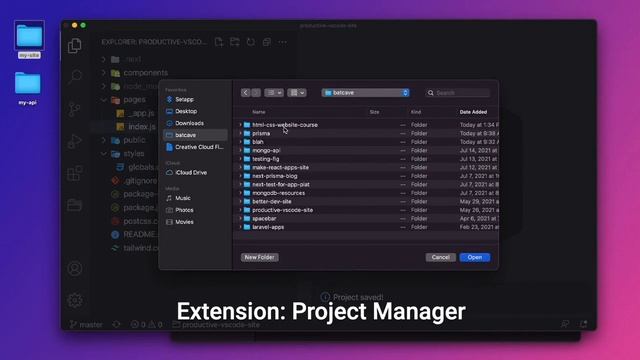Select Music in dialog sidebar
Image resolution: width=640 pixels, height=360 pixels.
[x=195, y=198]
